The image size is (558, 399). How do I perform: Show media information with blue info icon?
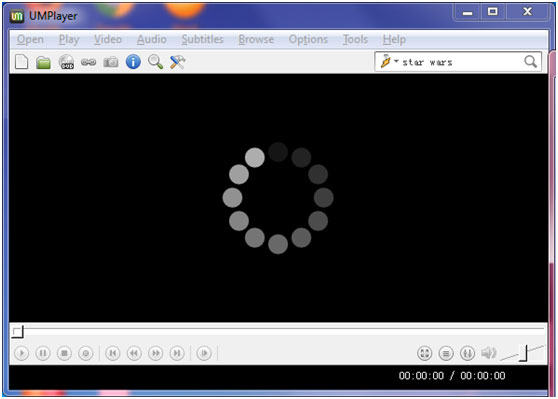point(133,62)
